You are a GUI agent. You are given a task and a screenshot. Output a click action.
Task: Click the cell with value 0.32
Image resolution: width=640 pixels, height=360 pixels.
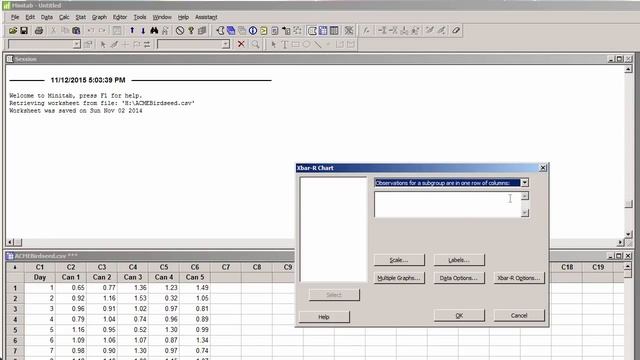click(x=164, y=298)
